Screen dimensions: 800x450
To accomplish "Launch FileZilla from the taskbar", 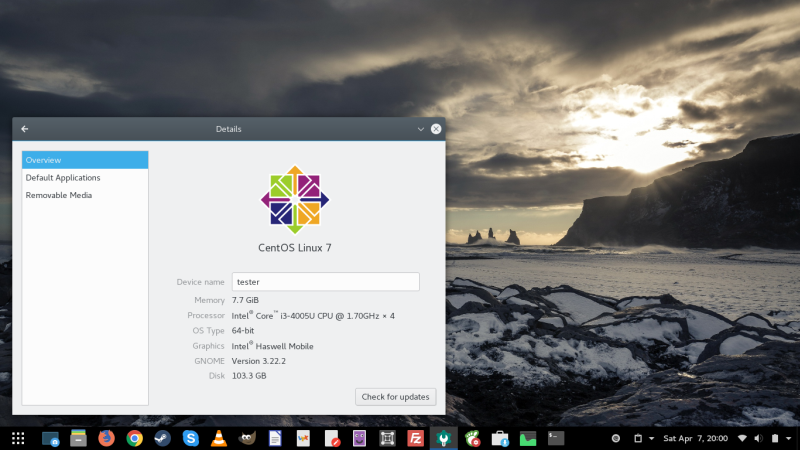I will point(415,438).
